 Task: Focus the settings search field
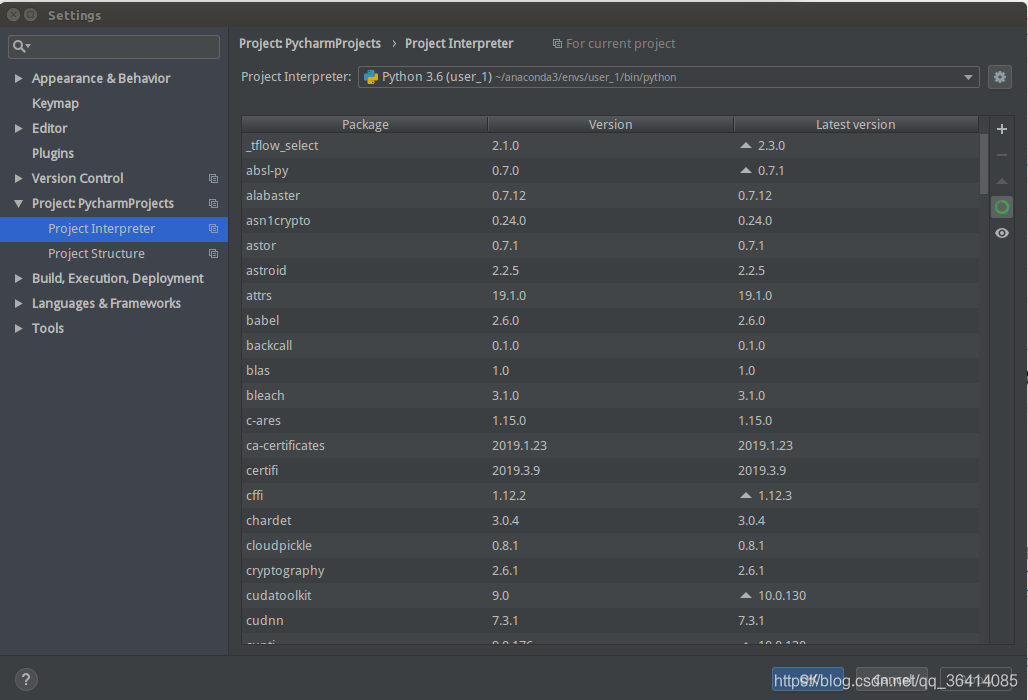click(114, 47)
